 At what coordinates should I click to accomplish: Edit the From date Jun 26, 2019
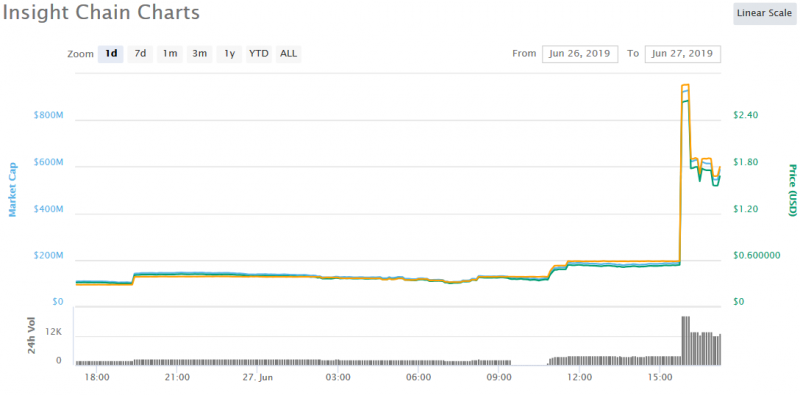coord(580,54)
